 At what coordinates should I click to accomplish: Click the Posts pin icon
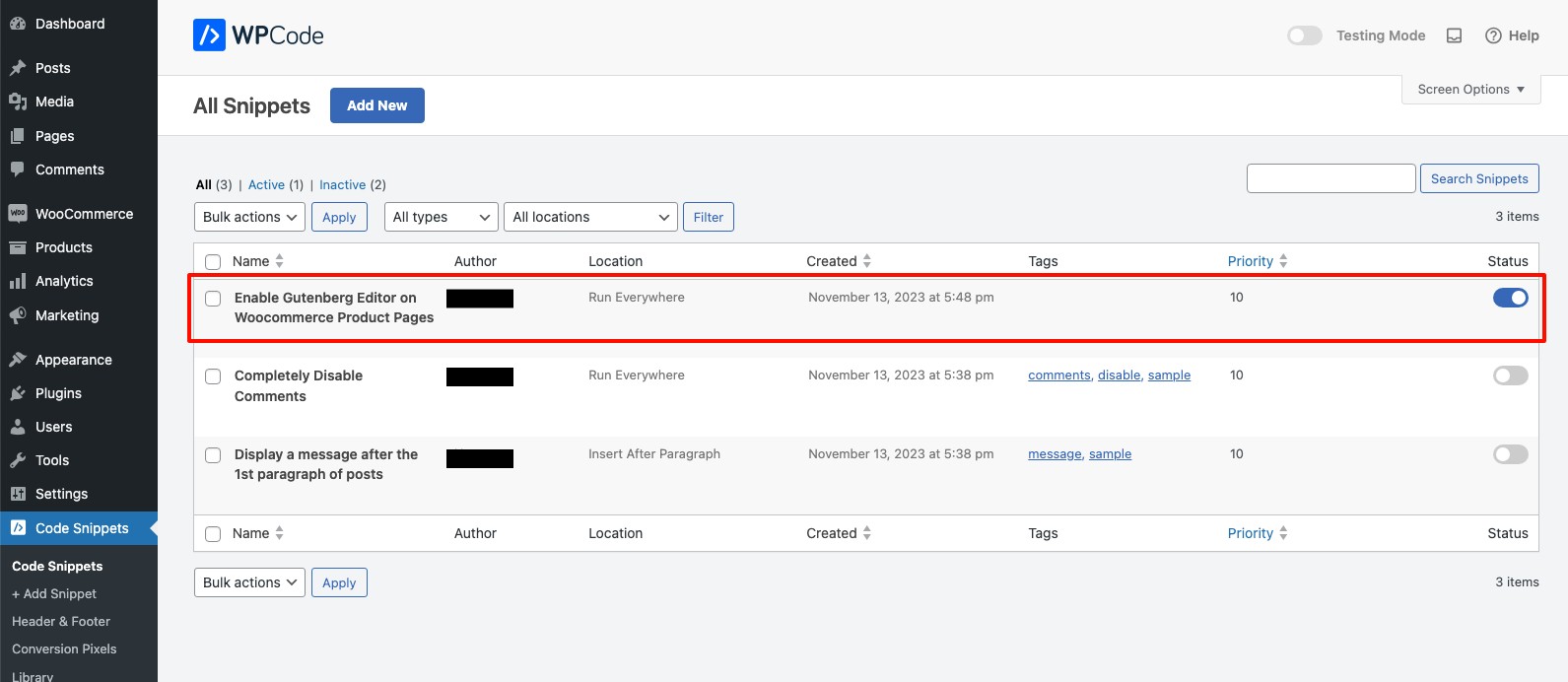click(18, 68)
